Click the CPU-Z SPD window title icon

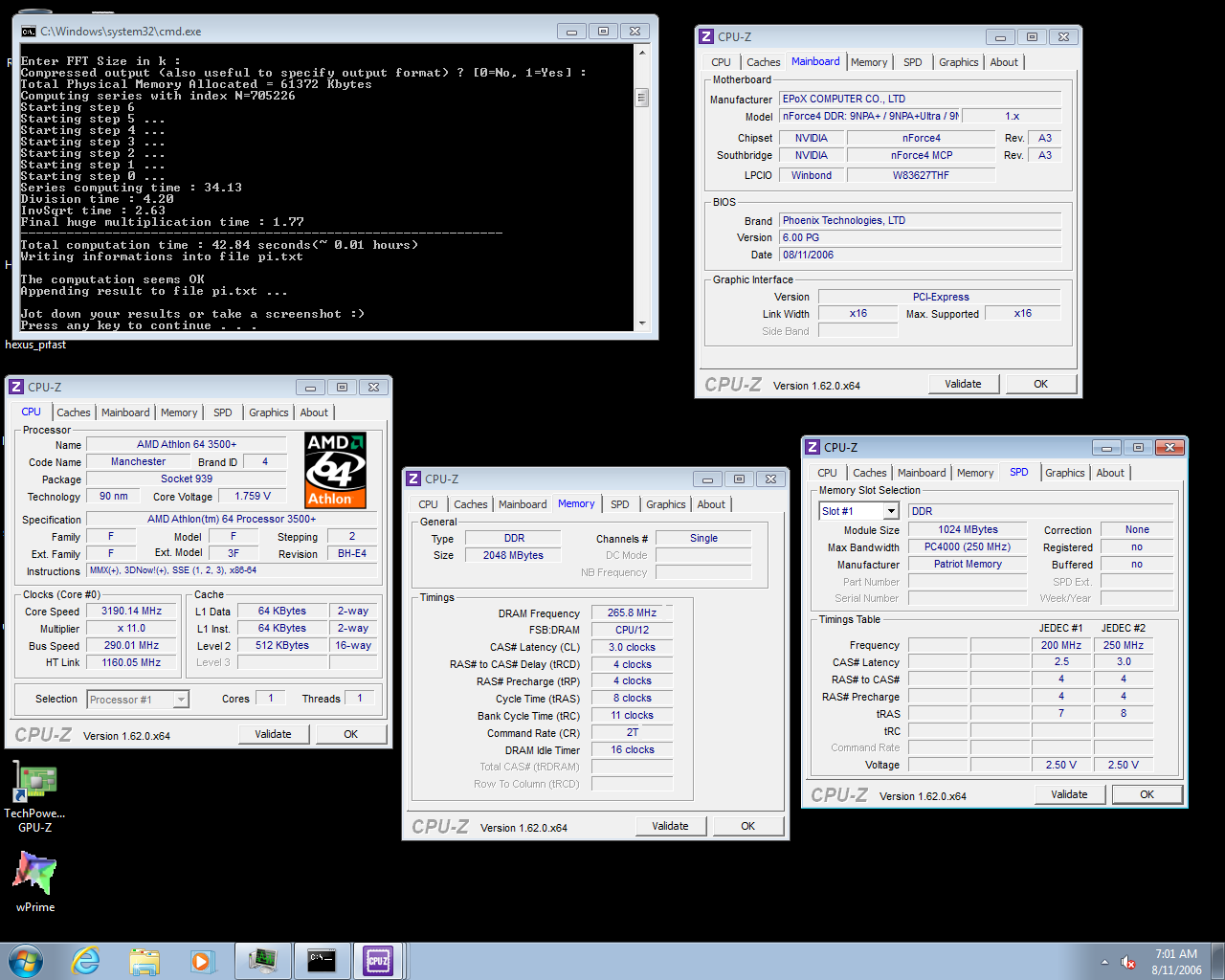[x=813, y=448]
